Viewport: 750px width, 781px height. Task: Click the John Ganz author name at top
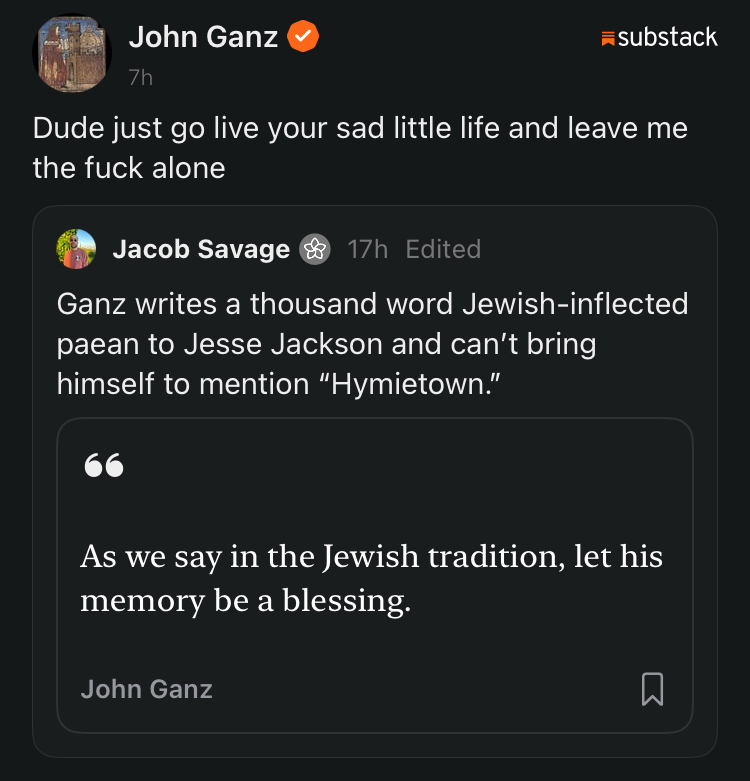pos(203,38)
